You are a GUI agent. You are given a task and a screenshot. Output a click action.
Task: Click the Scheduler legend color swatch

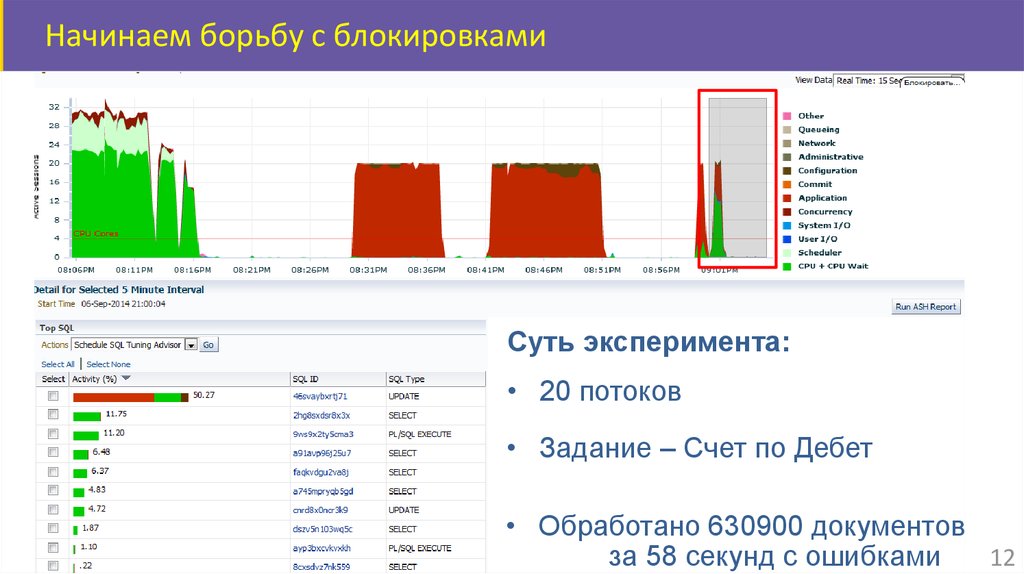coord(787,253)
